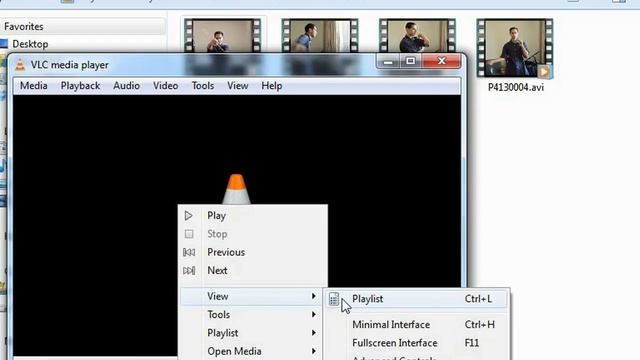Choose Previous in the context menu
Viewport: 640px width, 360px height.
[253, 252]
